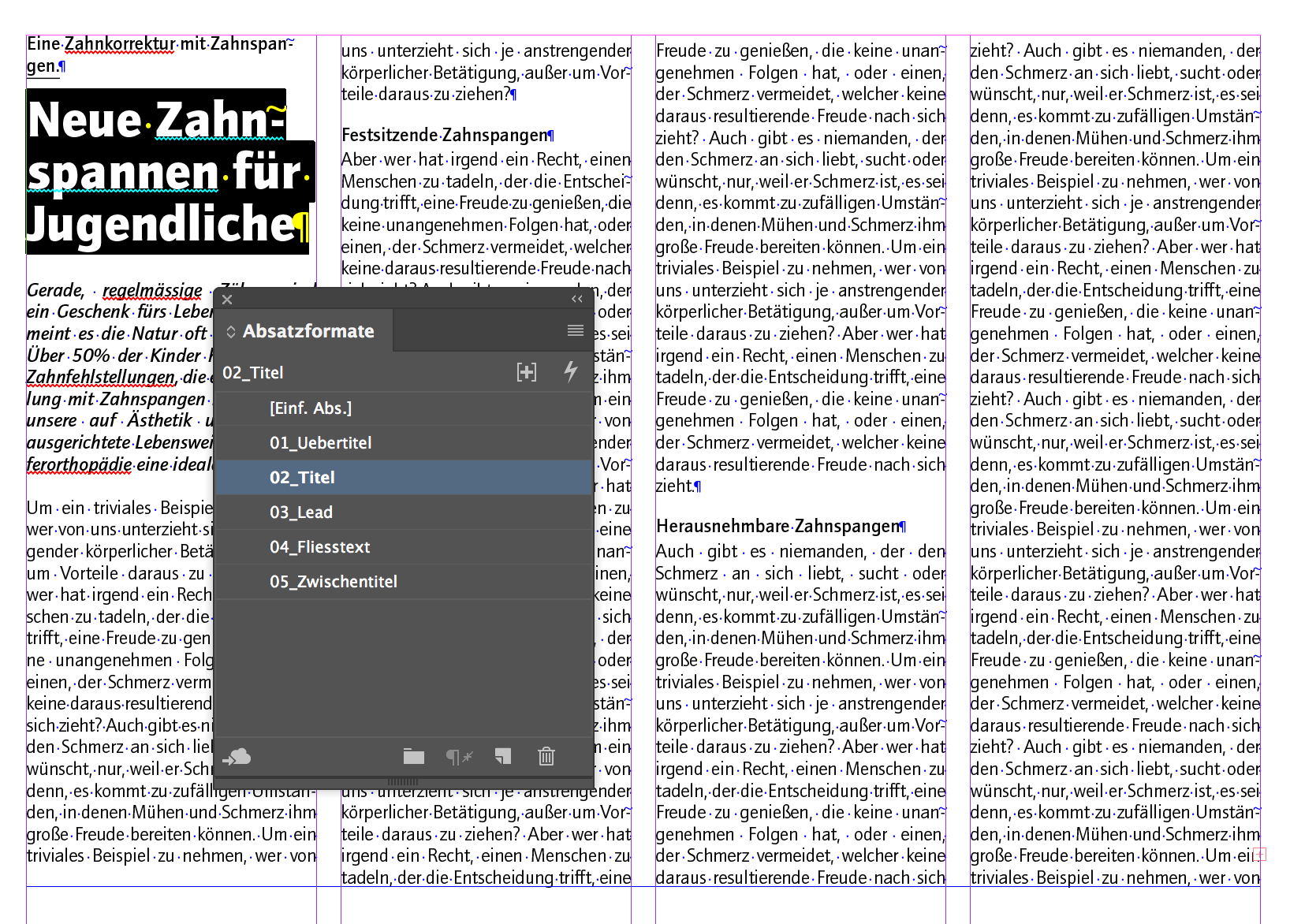Click the new style plus icon
Viewport: 1290px width, 924px height.
click(527, 372)
